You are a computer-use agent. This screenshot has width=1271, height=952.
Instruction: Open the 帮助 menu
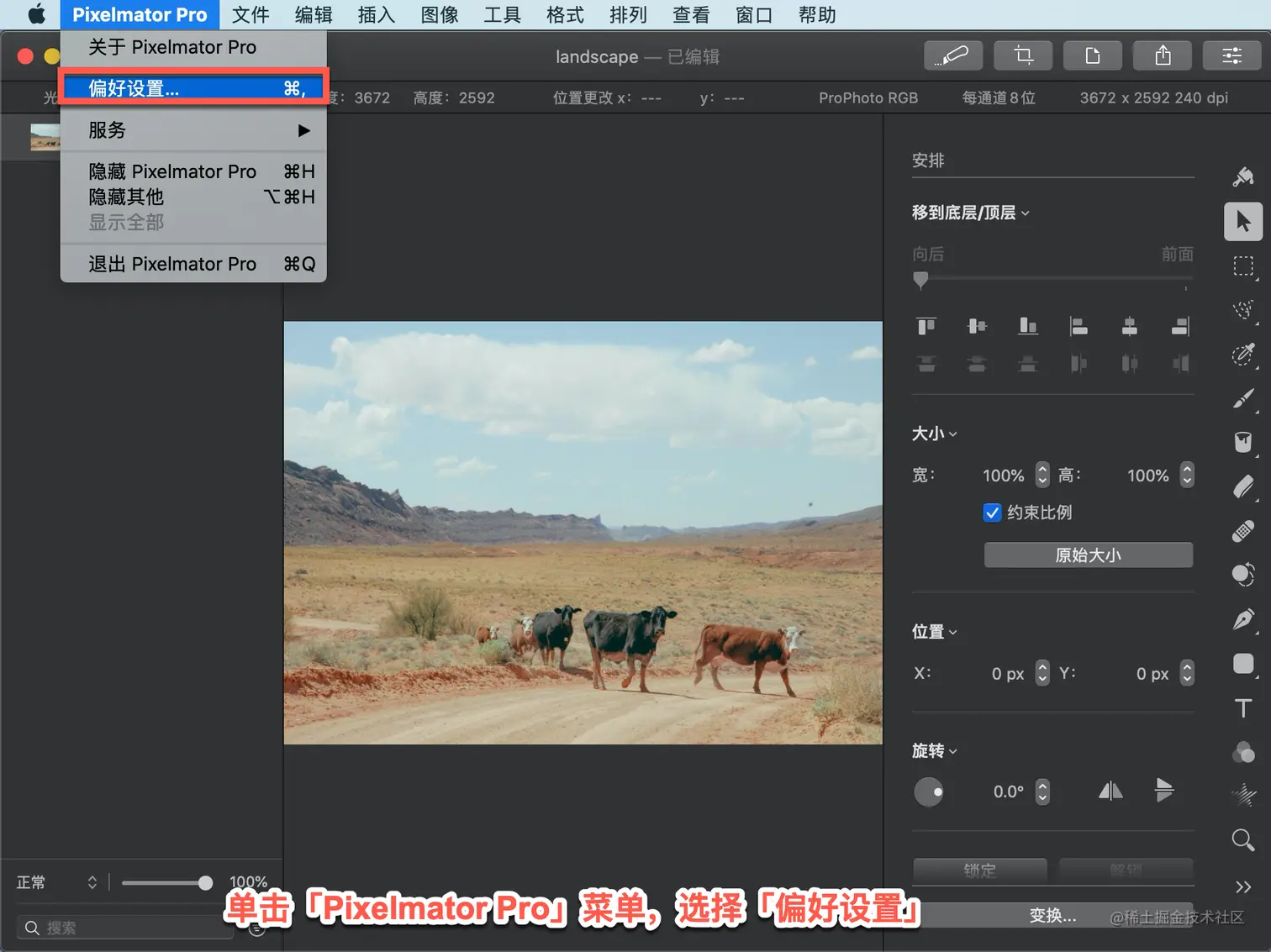[x=817, y=15]
